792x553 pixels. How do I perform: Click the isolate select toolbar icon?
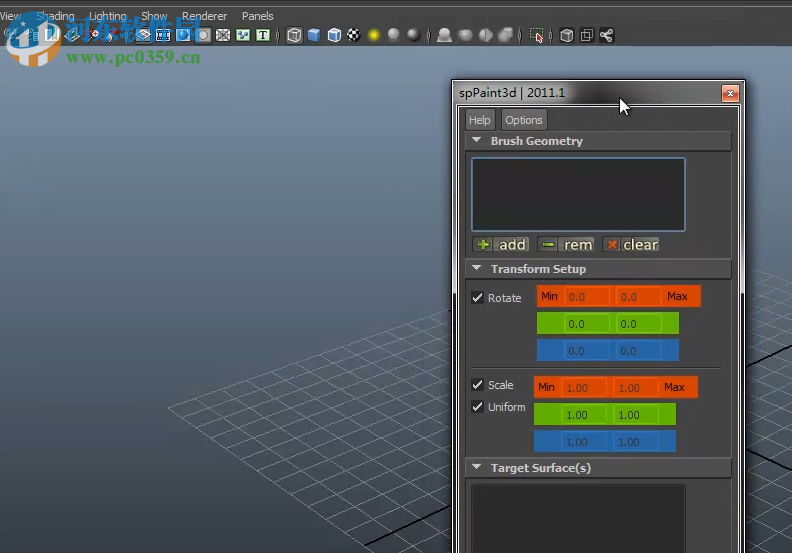(x=537, y=35)
